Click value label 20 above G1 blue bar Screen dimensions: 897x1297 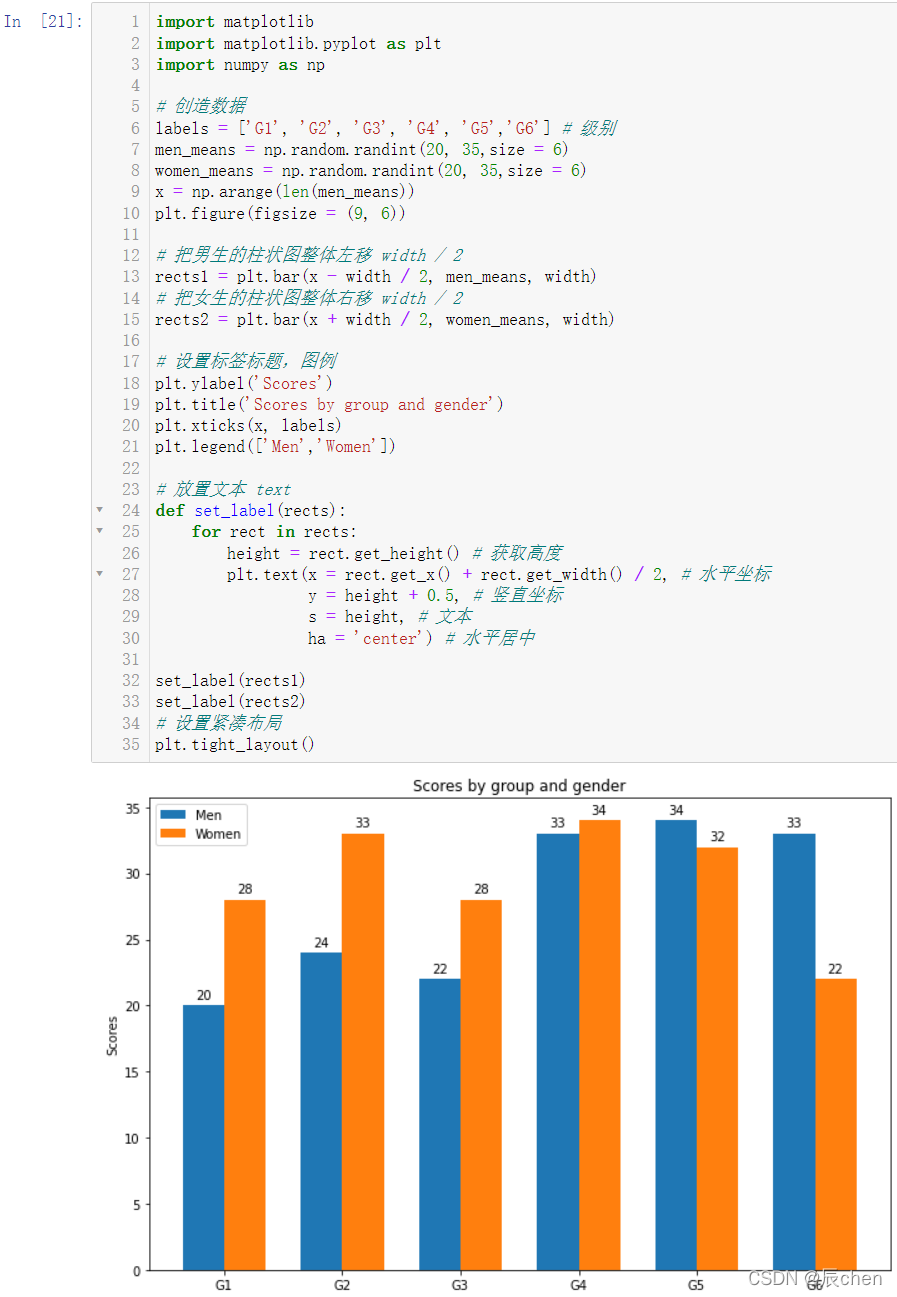click(204, 996)
